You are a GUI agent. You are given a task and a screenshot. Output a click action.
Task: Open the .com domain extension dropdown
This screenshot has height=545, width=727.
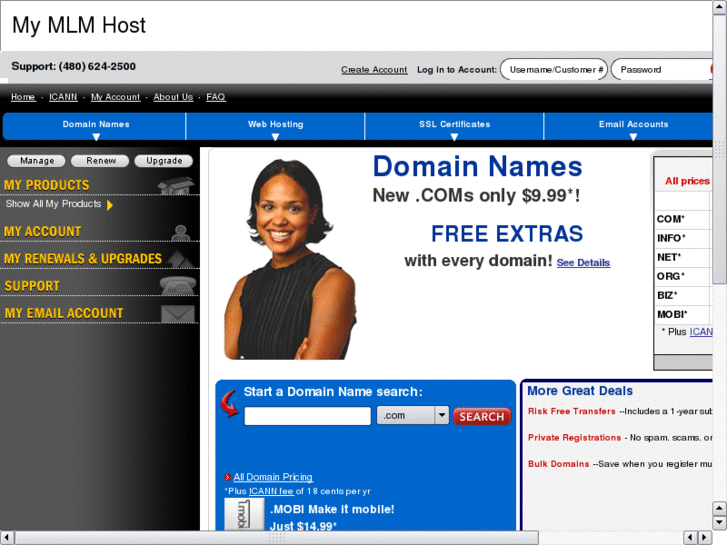413,415
